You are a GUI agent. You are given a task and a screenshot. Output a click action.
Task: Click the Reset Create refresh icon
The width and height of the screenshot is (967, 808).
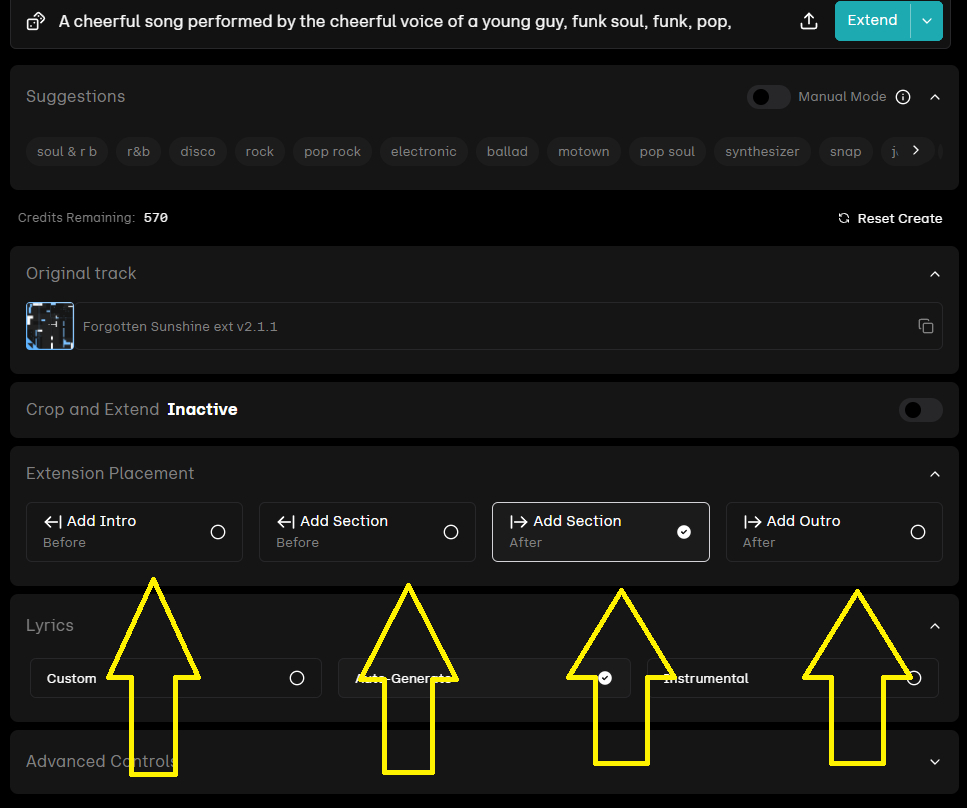844,218
